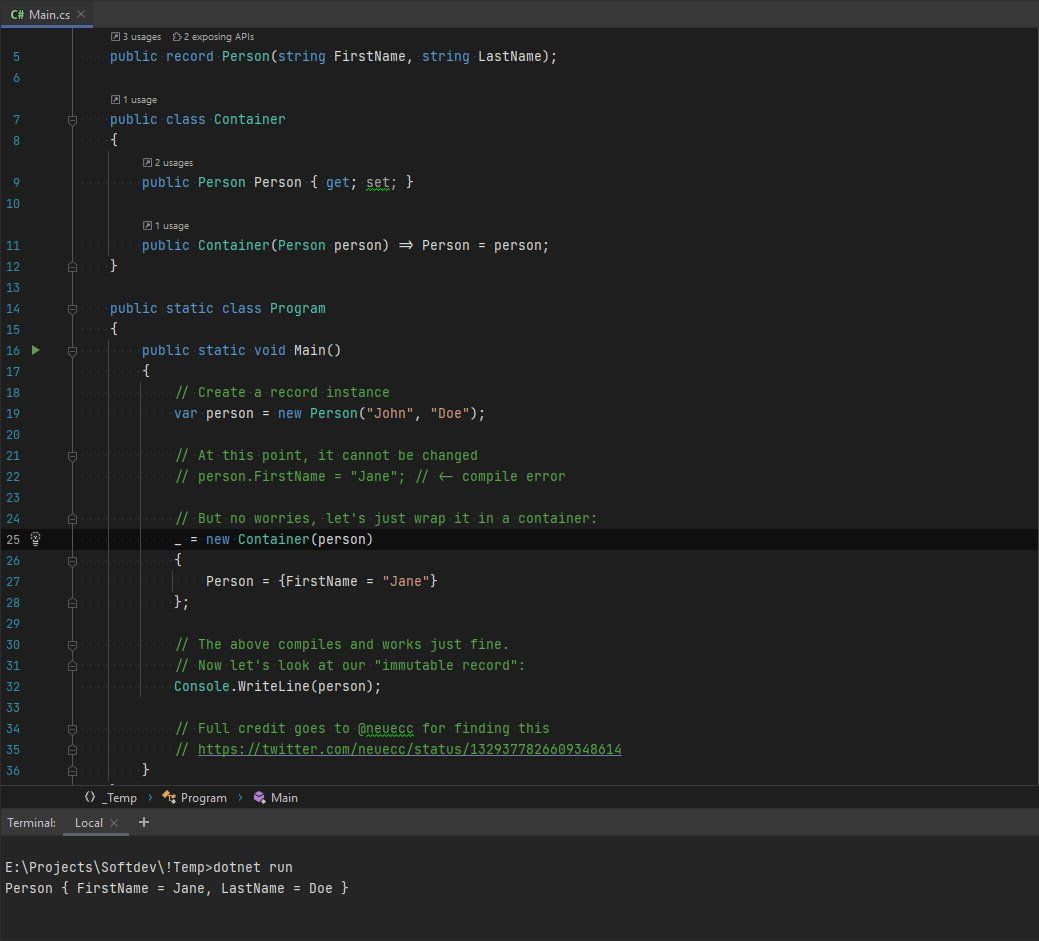Click the namespace icon beside _Temp breadcrumb
This screenshot has width=1039, height=941.
pyautogui.click(x=89, y=797)
